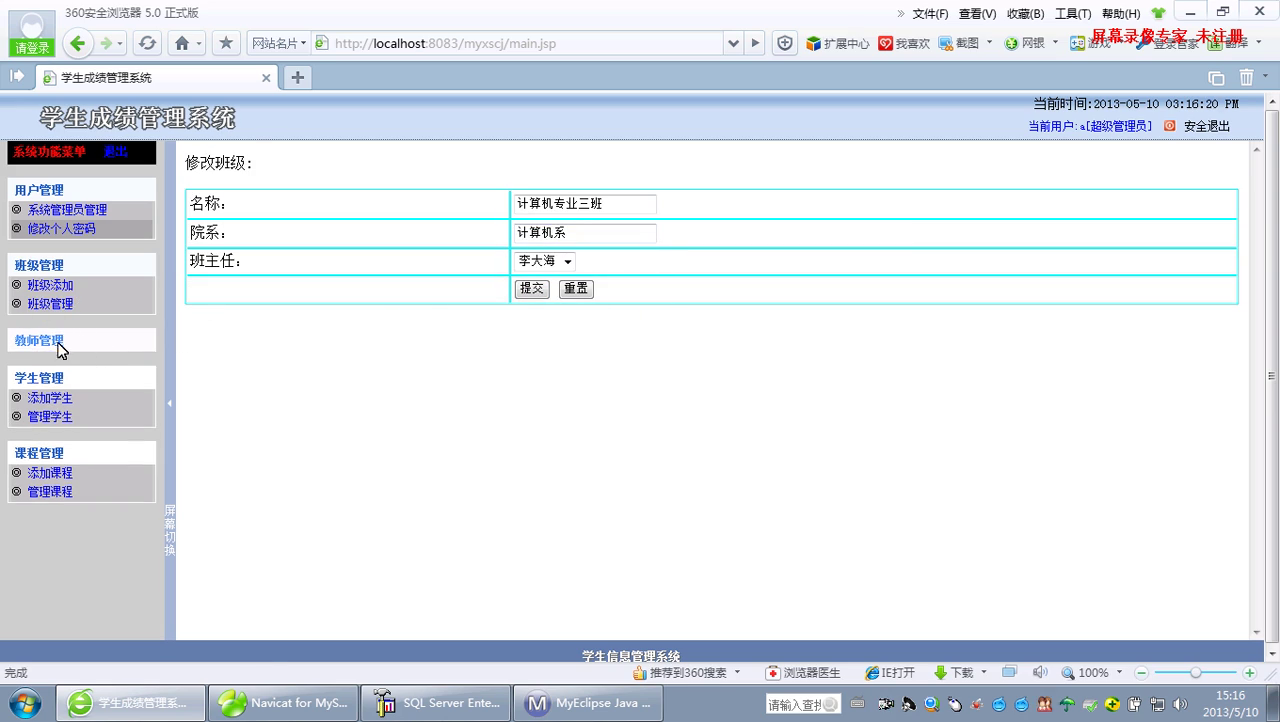Open 班级管理 link in sidebar
The image size is (1280, 722).
pos(50,304)
